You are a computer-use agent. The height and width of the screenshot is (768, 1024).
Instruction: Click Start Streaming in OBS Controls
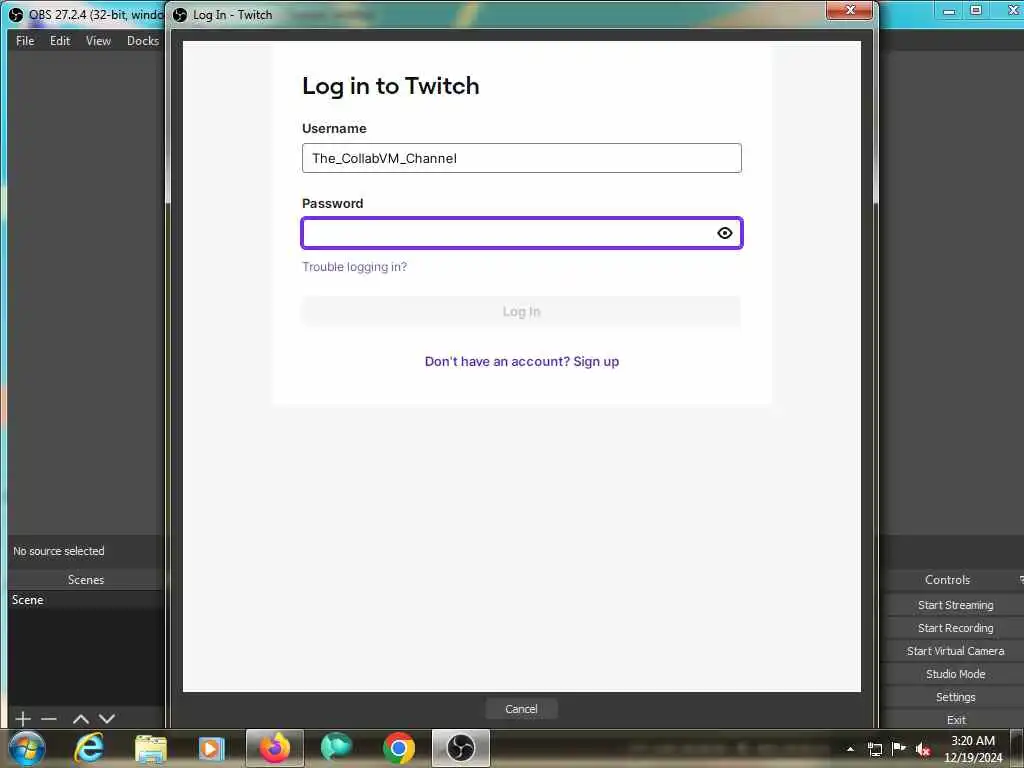coord(955,605)
